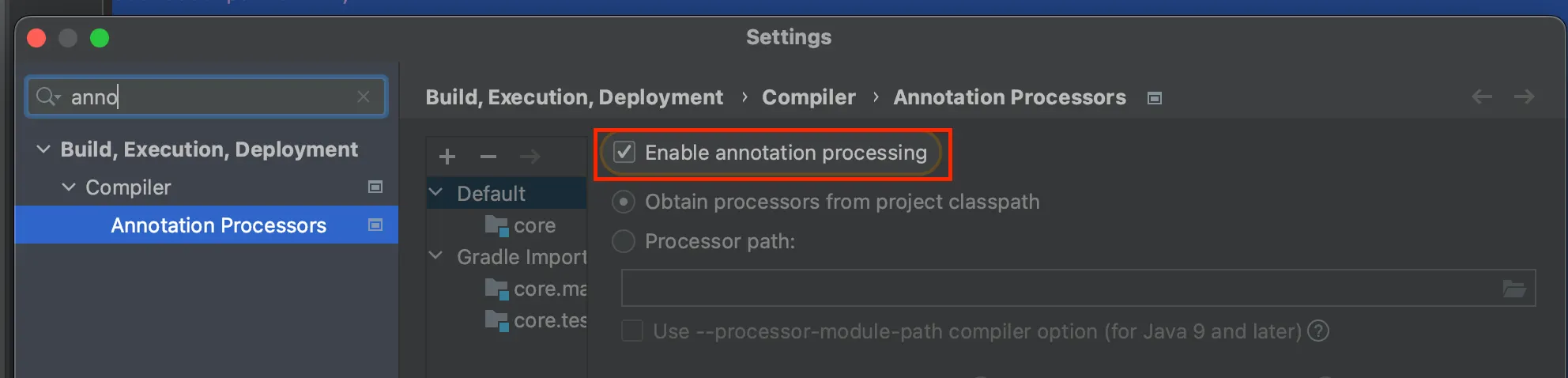Open Annotation Processors settings page
This screenshot has height=378, width=1568.
coord(218,225)
